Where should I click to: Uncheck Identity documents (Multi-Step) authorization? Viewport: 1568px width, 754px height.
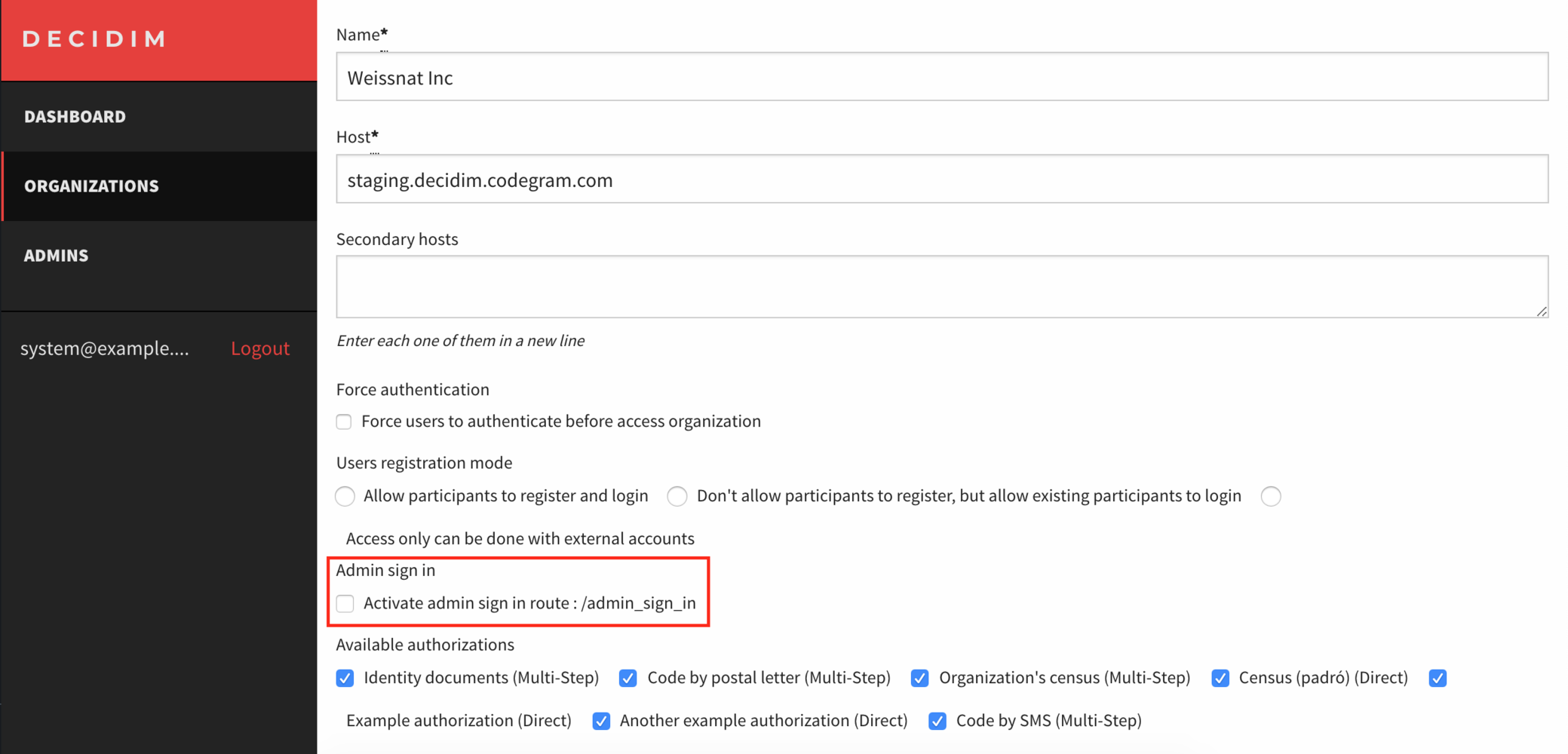(345, 678)
